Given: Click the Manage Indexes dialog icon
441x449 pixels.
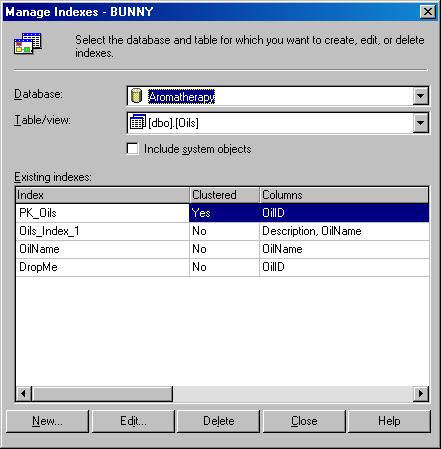Looking at the screenshot, I should point(28,44).
